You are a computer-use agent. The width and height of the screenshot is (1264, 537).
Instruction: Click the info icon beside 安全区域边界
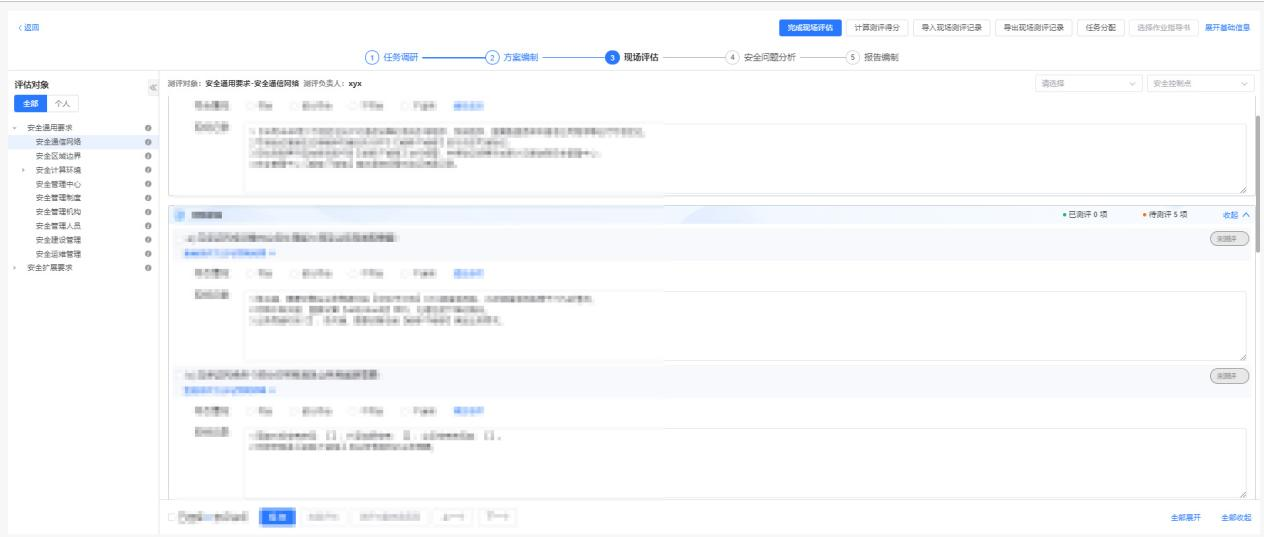click(x=148, y=156)
